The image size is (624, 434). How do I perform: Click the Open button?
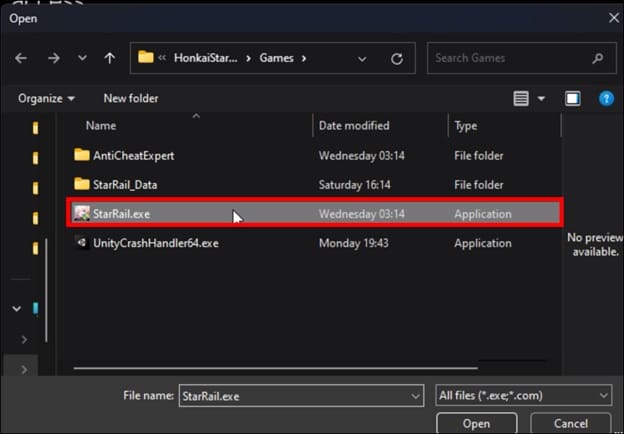[476, 423]
